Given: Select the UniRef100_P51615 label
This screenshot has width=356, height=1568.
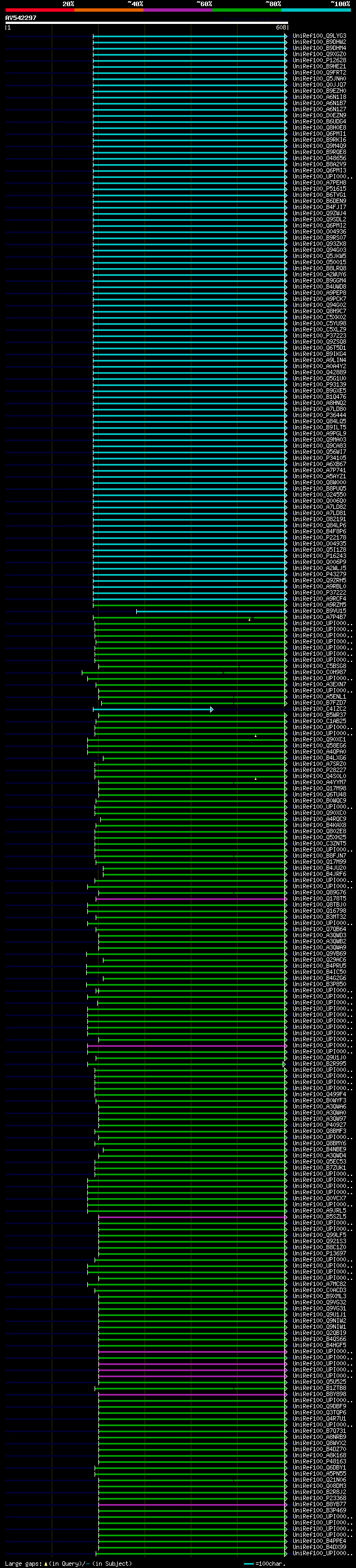Looking at the screenshot, I should coord(319,189).
